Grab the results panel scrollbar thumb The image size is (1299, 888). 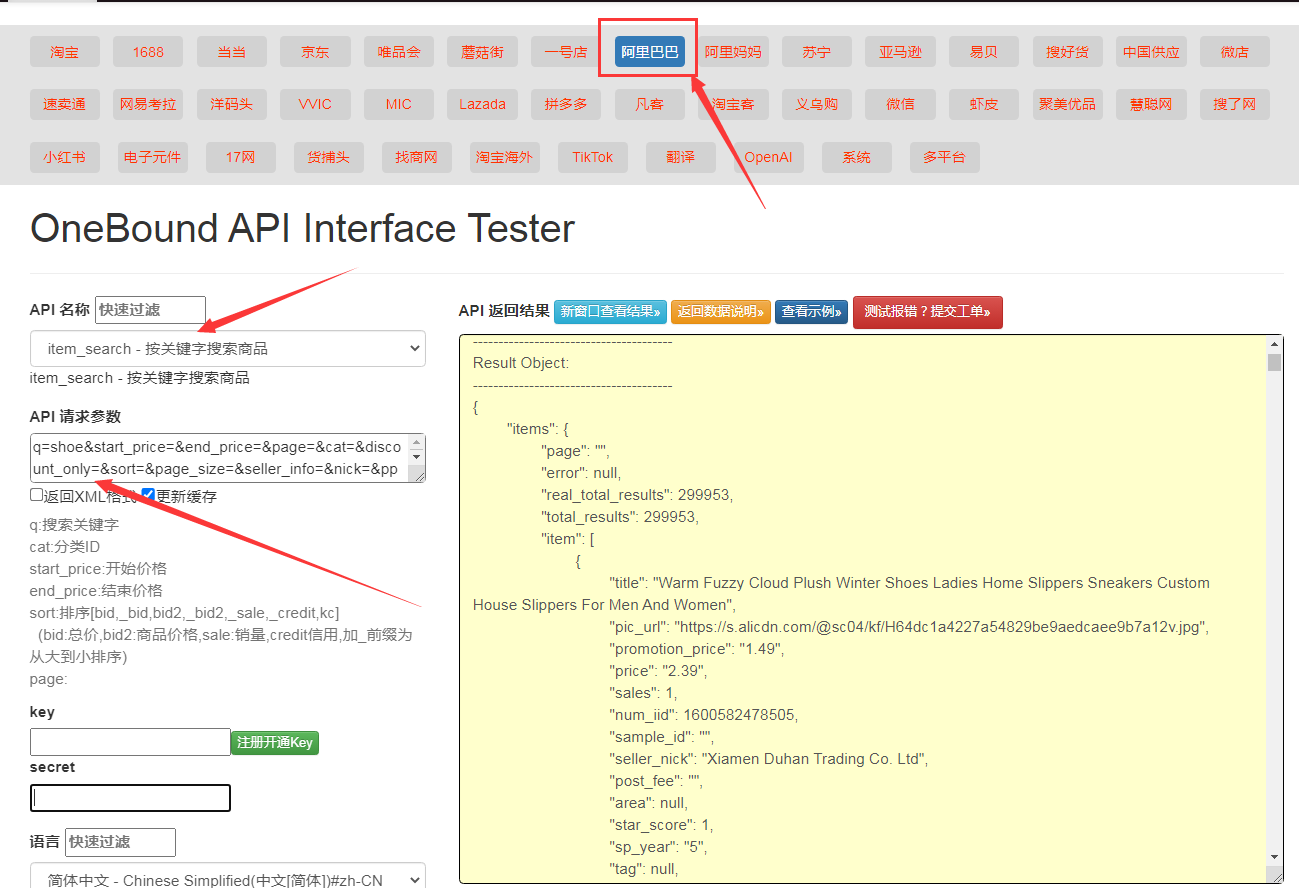1274,362
